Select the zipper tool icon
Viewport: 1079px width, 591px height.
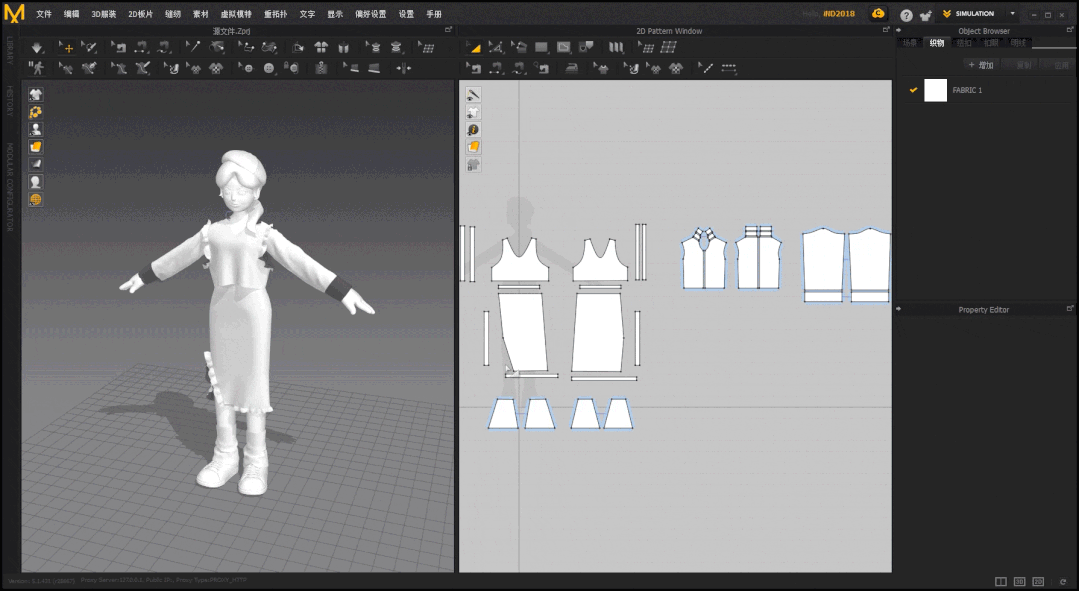pos(321,68)
